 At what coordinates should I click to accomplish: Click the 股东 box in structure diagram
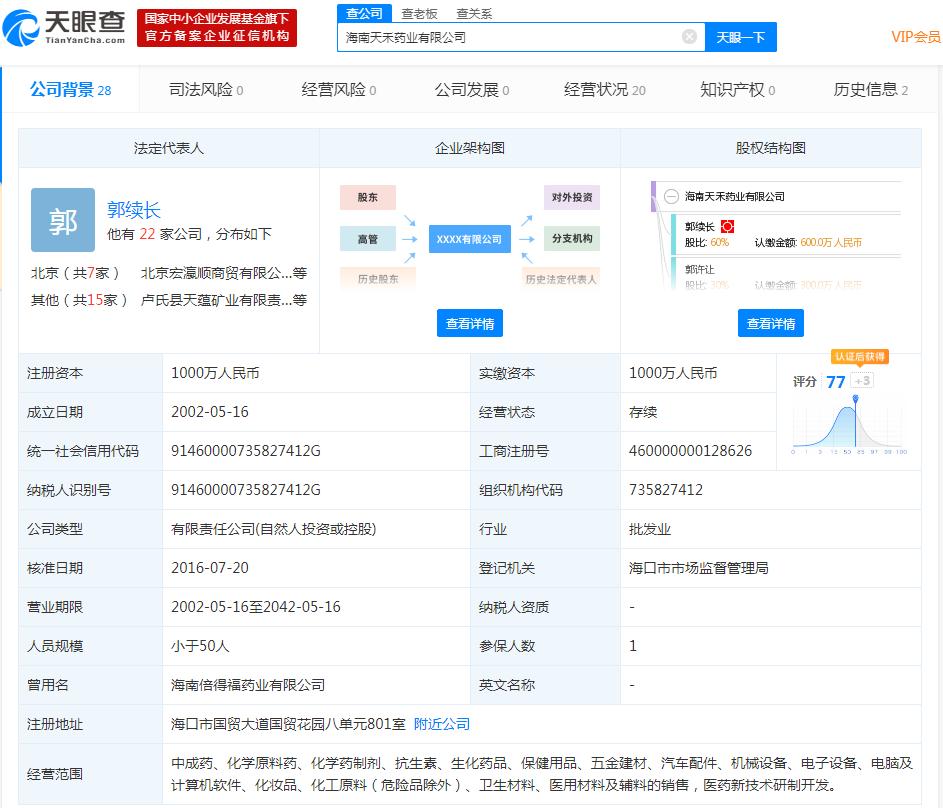coord(367,197)
